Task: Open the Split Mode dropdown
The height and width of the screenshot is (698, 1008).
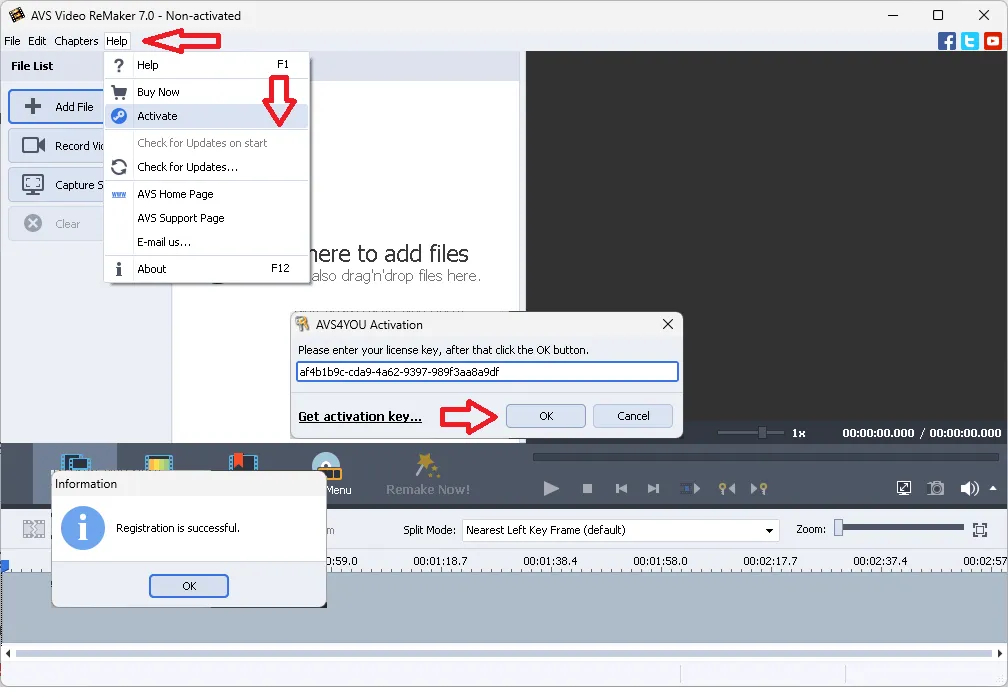Action: tap(621, 530)
